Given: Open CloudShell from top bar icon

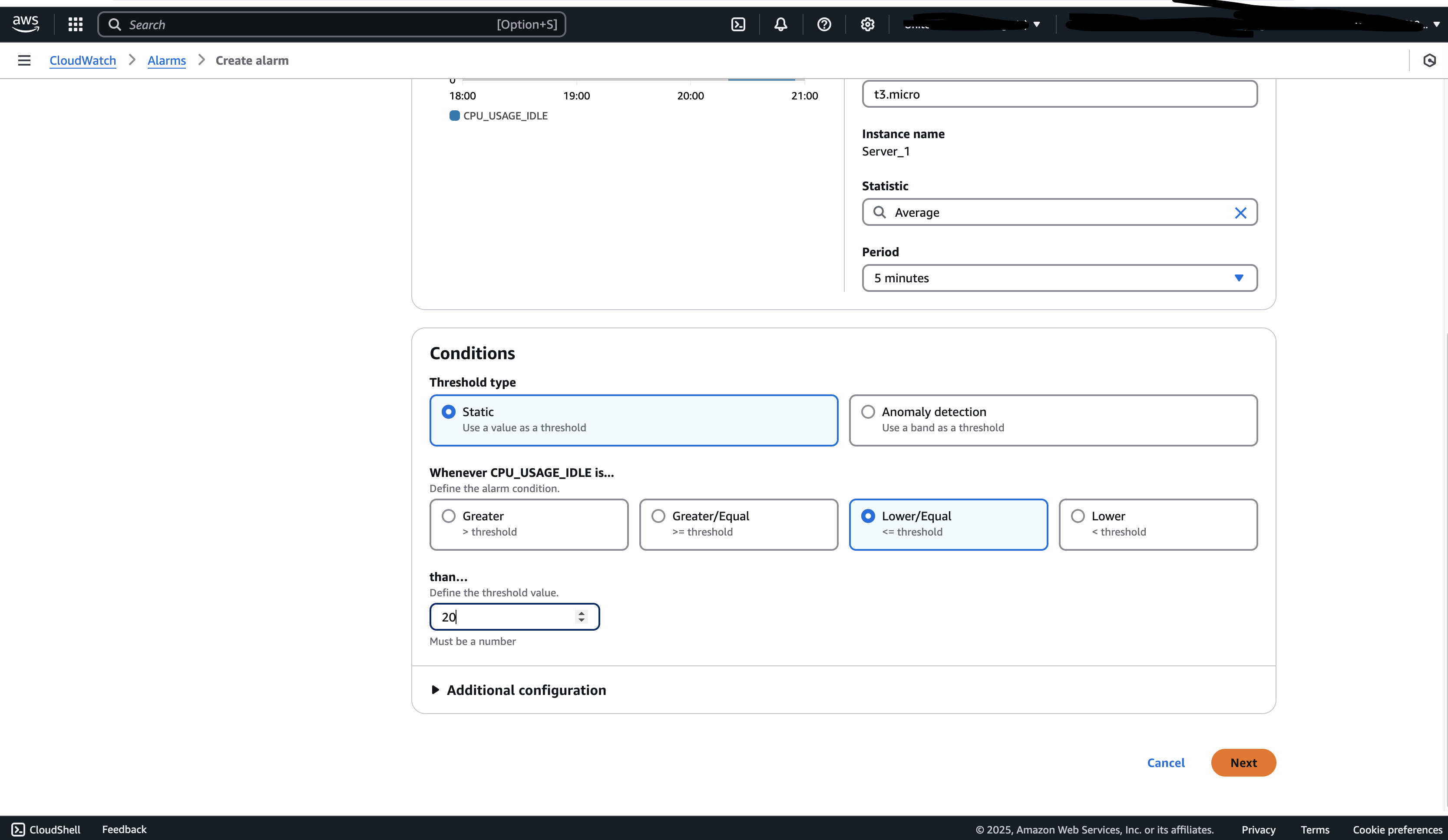Looking at the screenshot, I should (738, 24).
